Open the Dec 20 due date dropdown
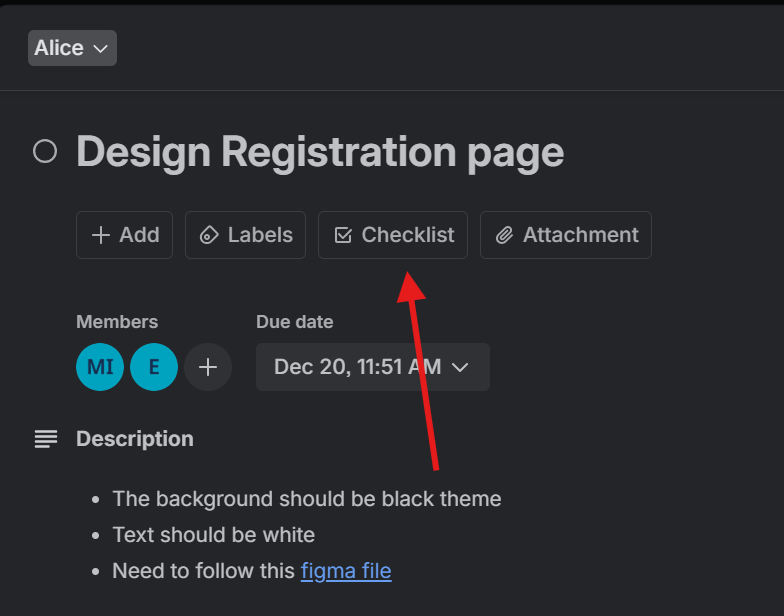This screenshot has height=616, width=784. [373, 367]
